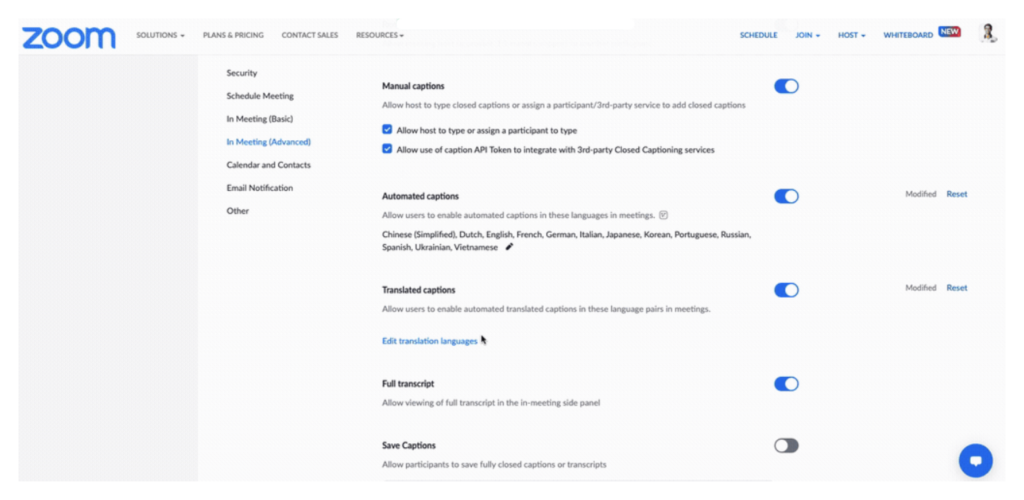Open the profile avatar menu

click(988, 33)
